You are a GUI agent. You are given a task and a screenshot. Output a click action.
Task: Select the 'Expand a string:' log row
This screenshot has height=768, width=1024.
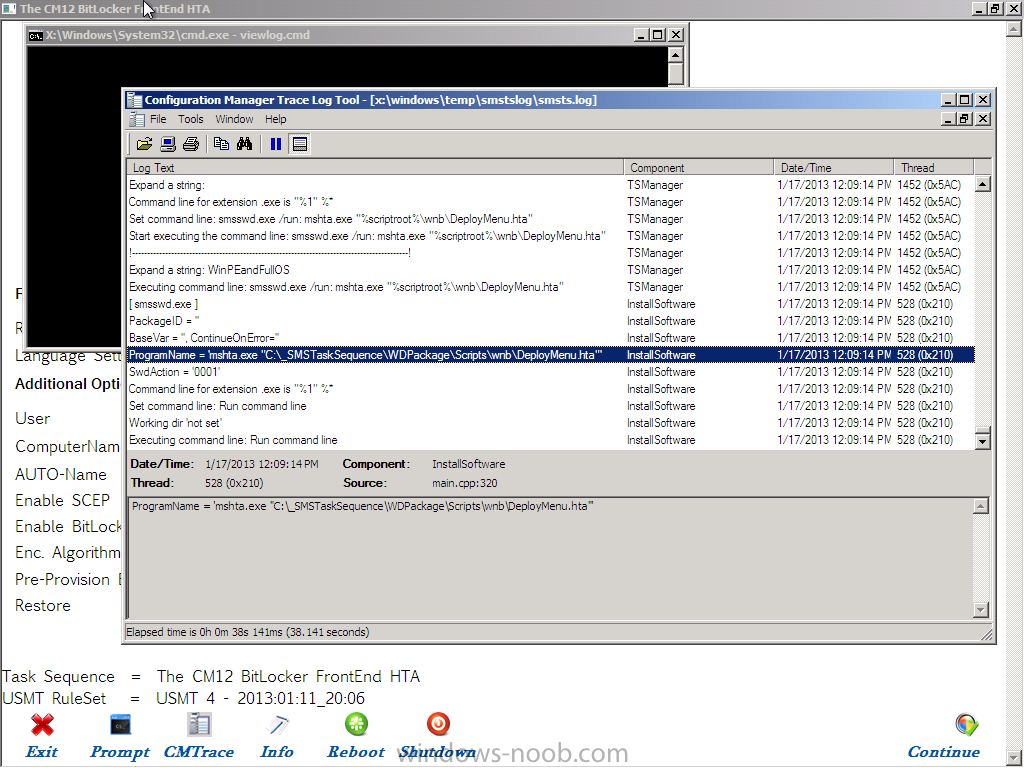[551, 185]
